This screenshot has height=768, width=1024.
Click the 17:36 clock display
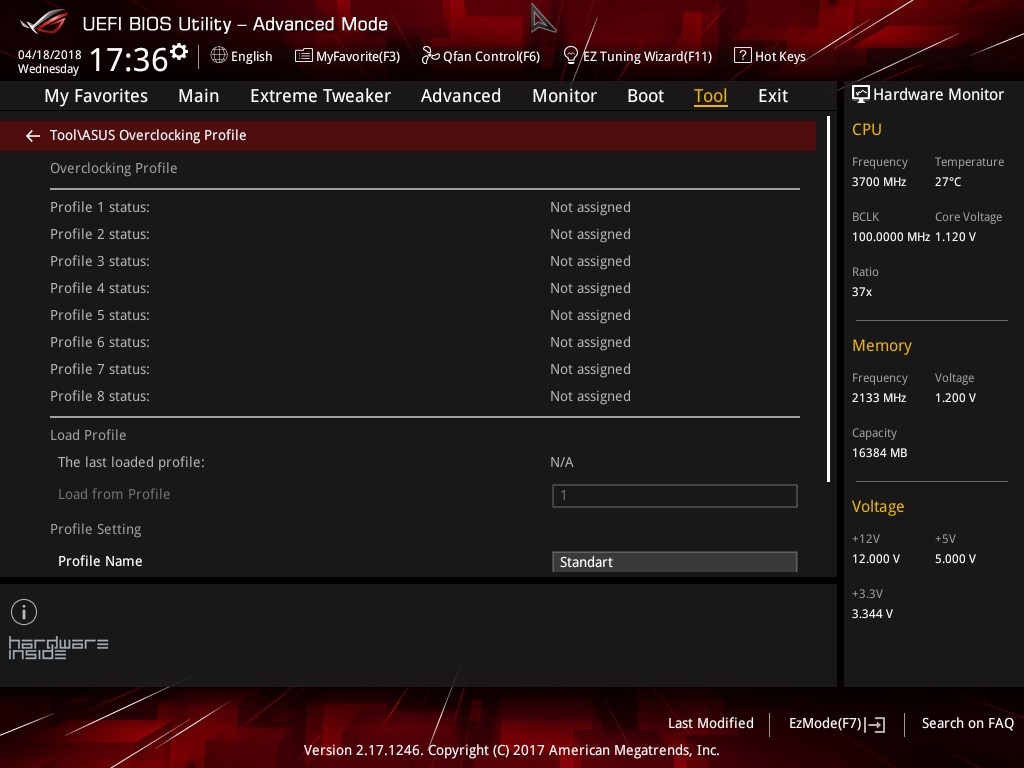pyautogui.click(x=129, y=59)
